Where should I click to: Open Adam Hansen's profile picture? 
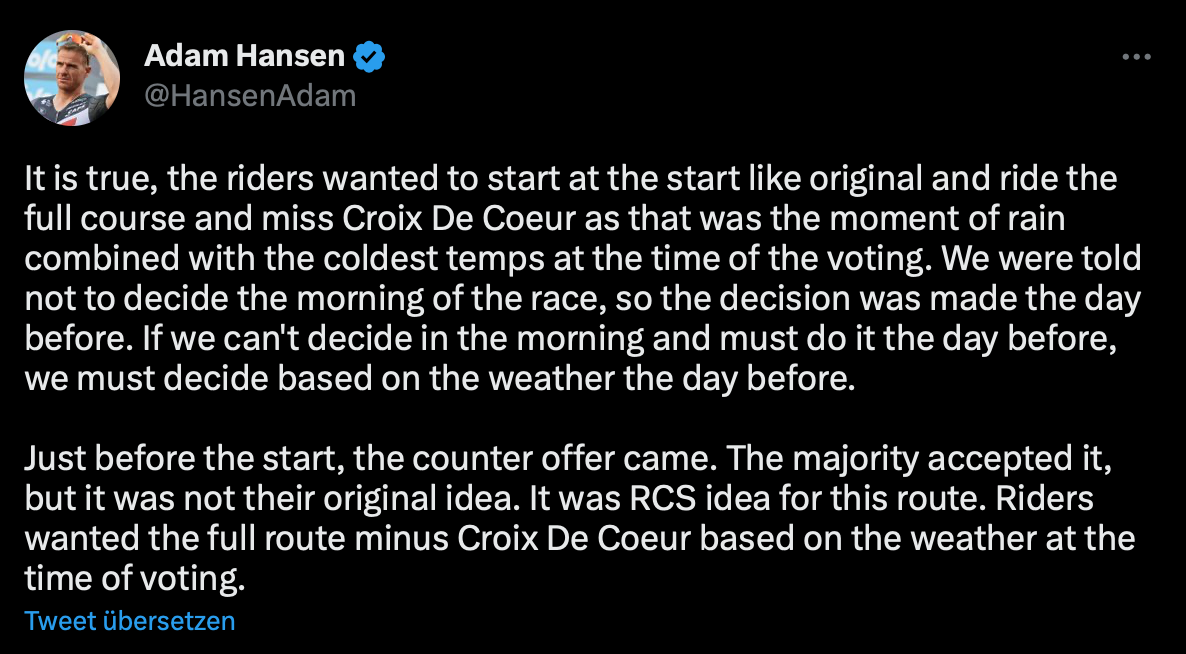[x=74, y=77]
